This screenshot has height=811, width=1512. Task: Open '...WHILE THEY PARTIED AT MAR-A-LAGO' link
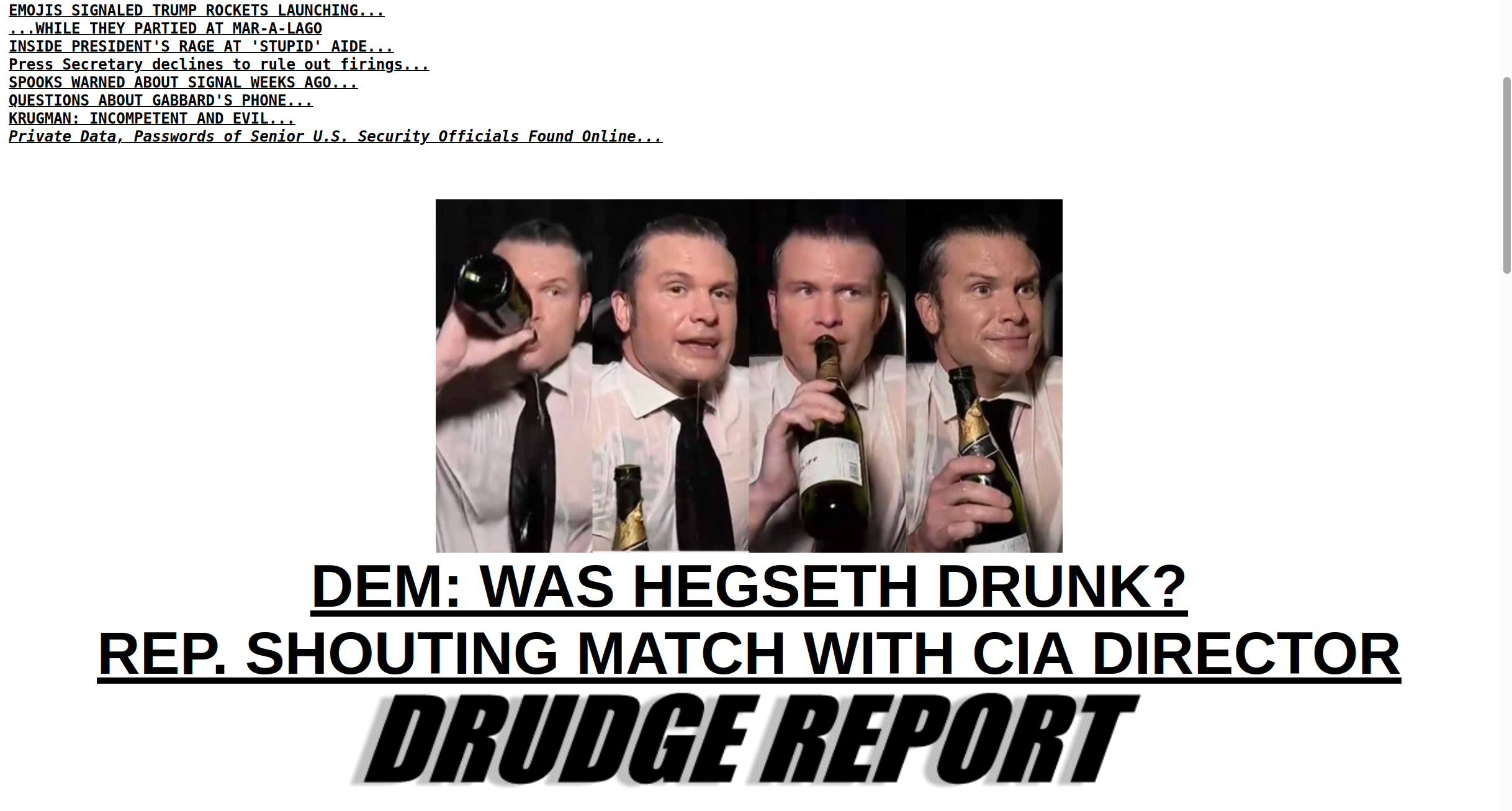pyautogui.click(x=165, y=29)
